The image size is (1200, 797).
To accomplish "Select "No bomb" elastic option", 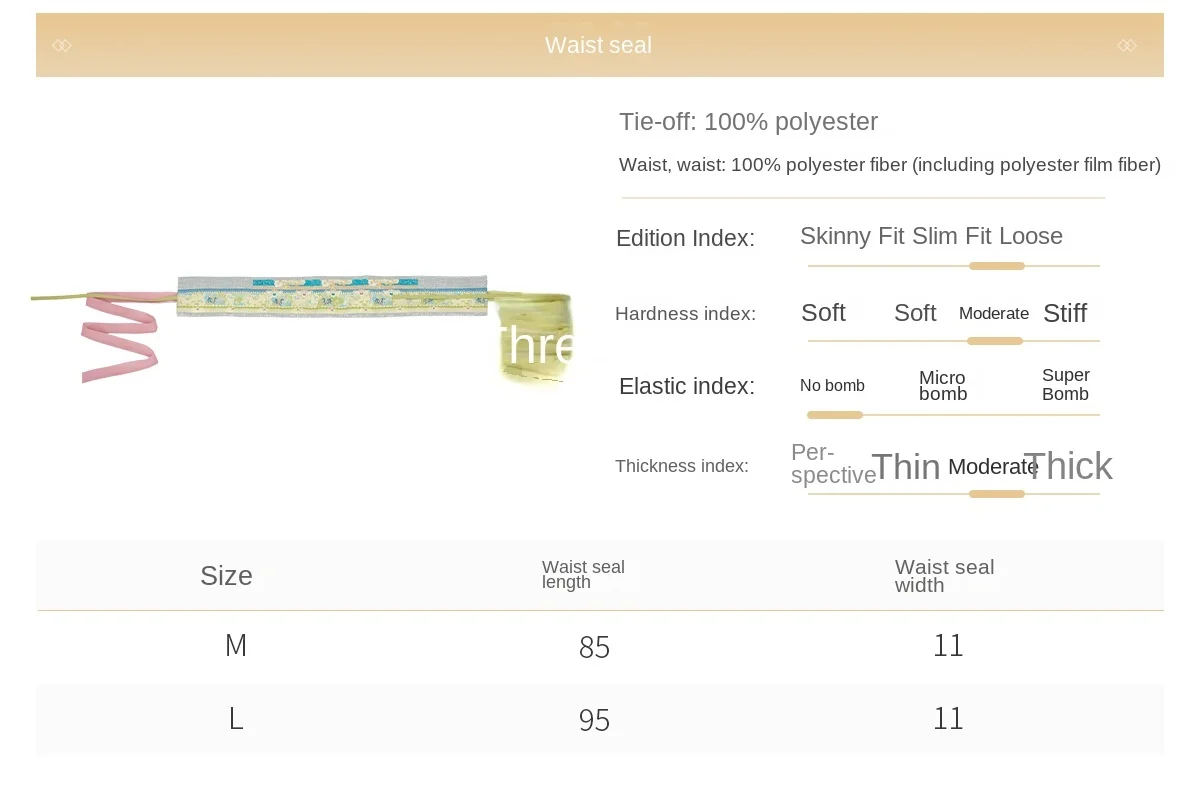I will tap(832, 386).
